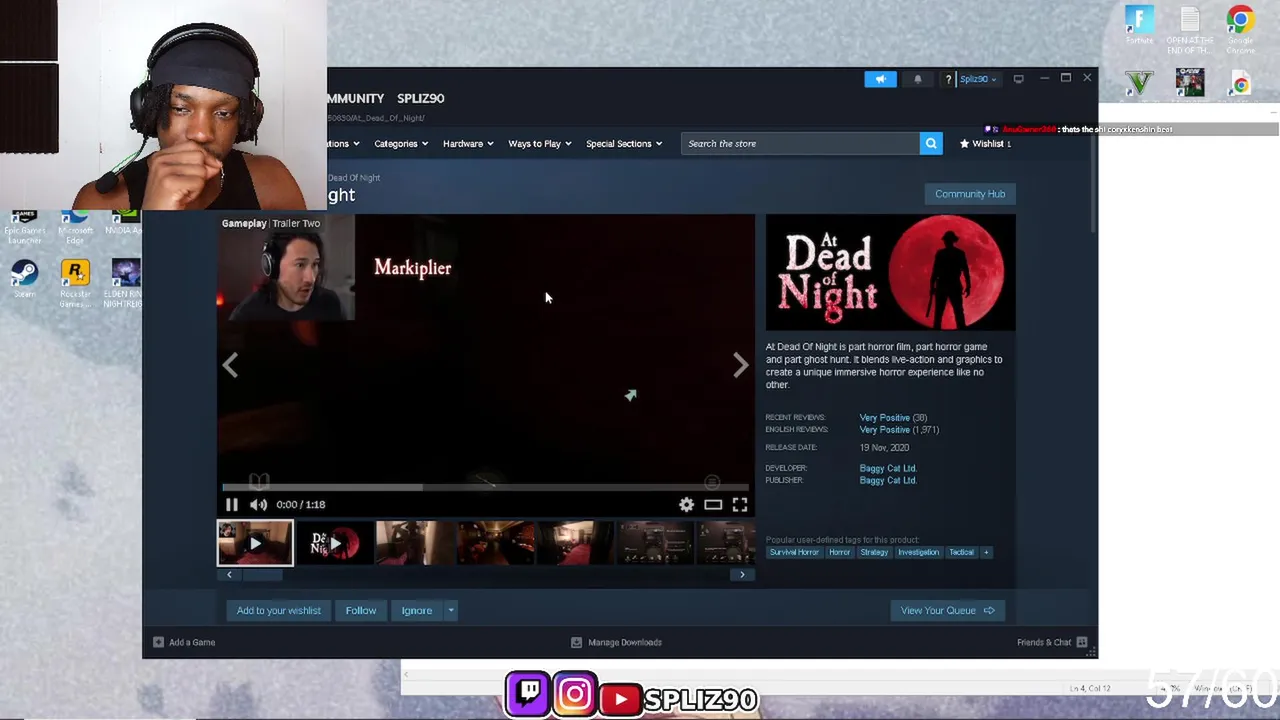Expand the Special Sections menu
This screenshot has height=720, width=1280.
tap(624, 143)
